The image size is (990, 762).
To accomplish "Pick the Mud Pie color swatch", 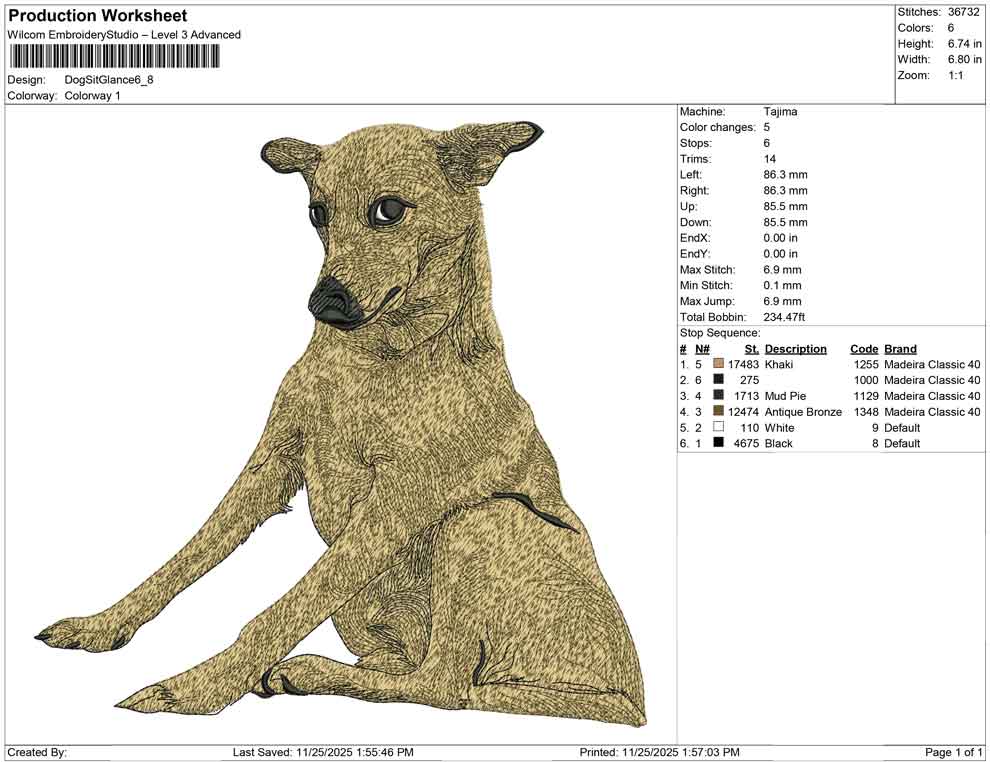I will pyautogui.click(x=718, y=396).
